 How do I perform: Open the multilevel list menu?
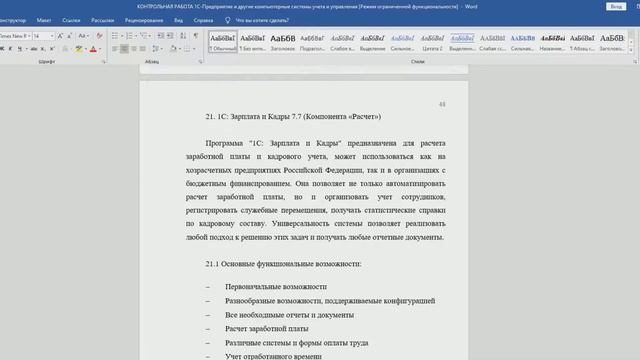(145, 36)
